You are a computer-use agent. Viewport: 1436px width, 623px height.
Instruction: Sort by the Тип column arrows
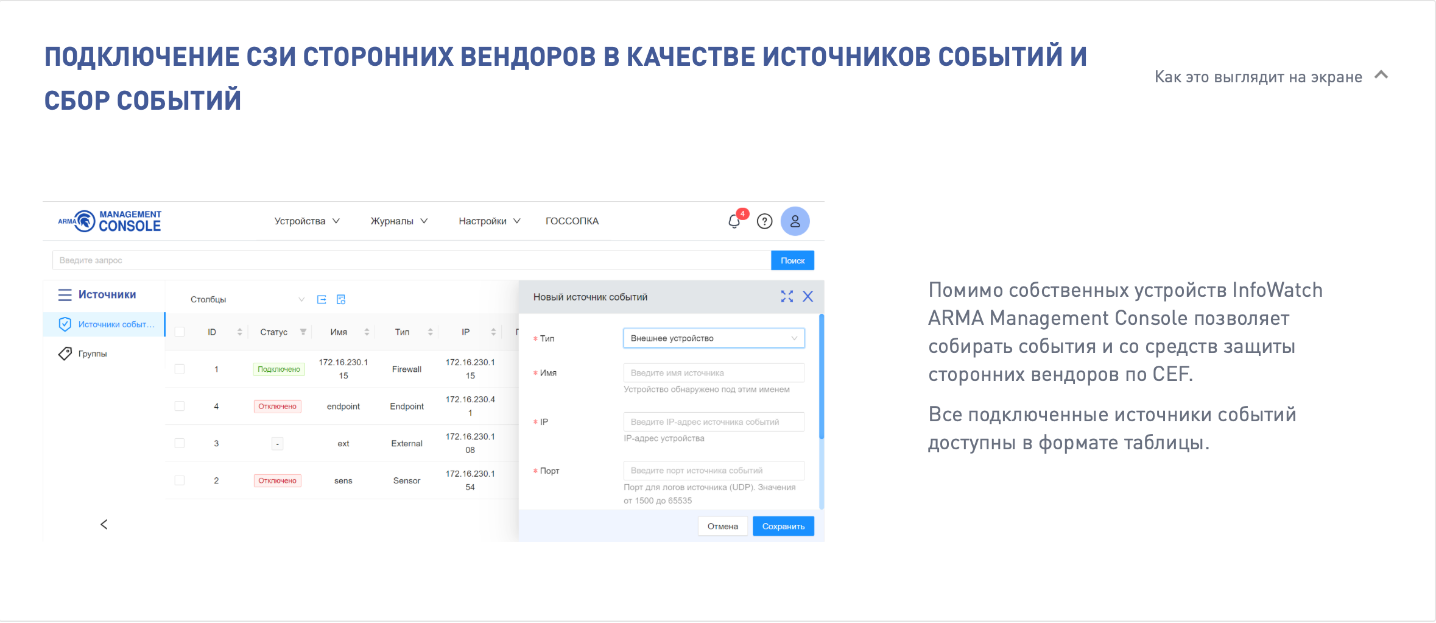tap(430, 332)
